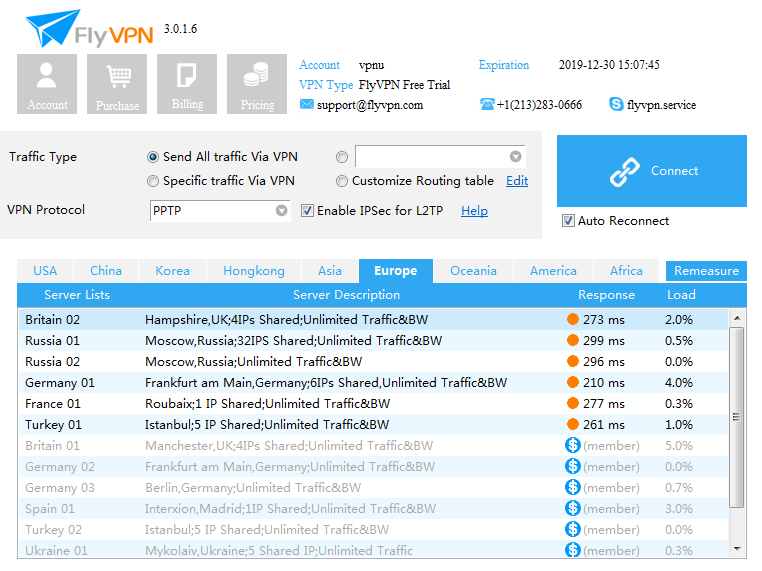
Task: Select the Germany 01 server row
Action: click(x=373, y=382)
